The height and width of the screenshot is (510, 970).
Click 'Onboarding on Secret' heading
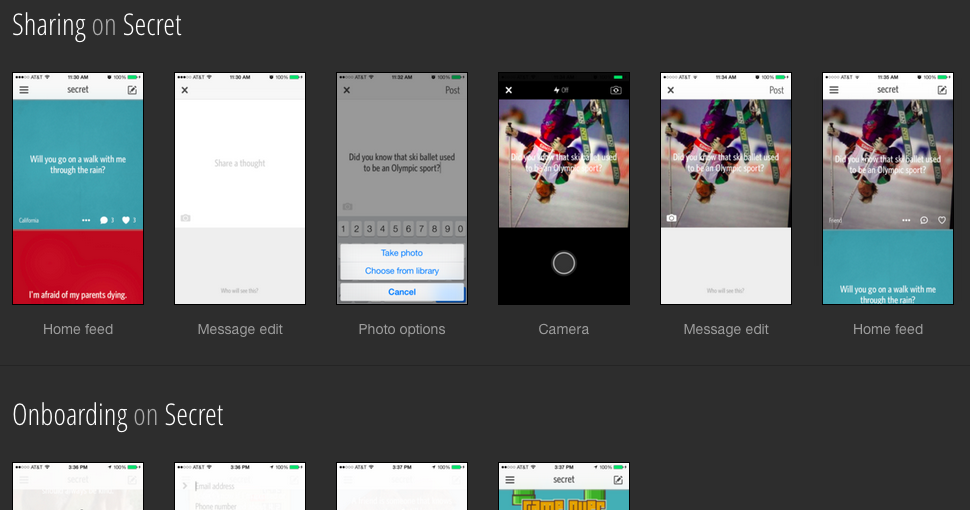(x=118, y=415)
